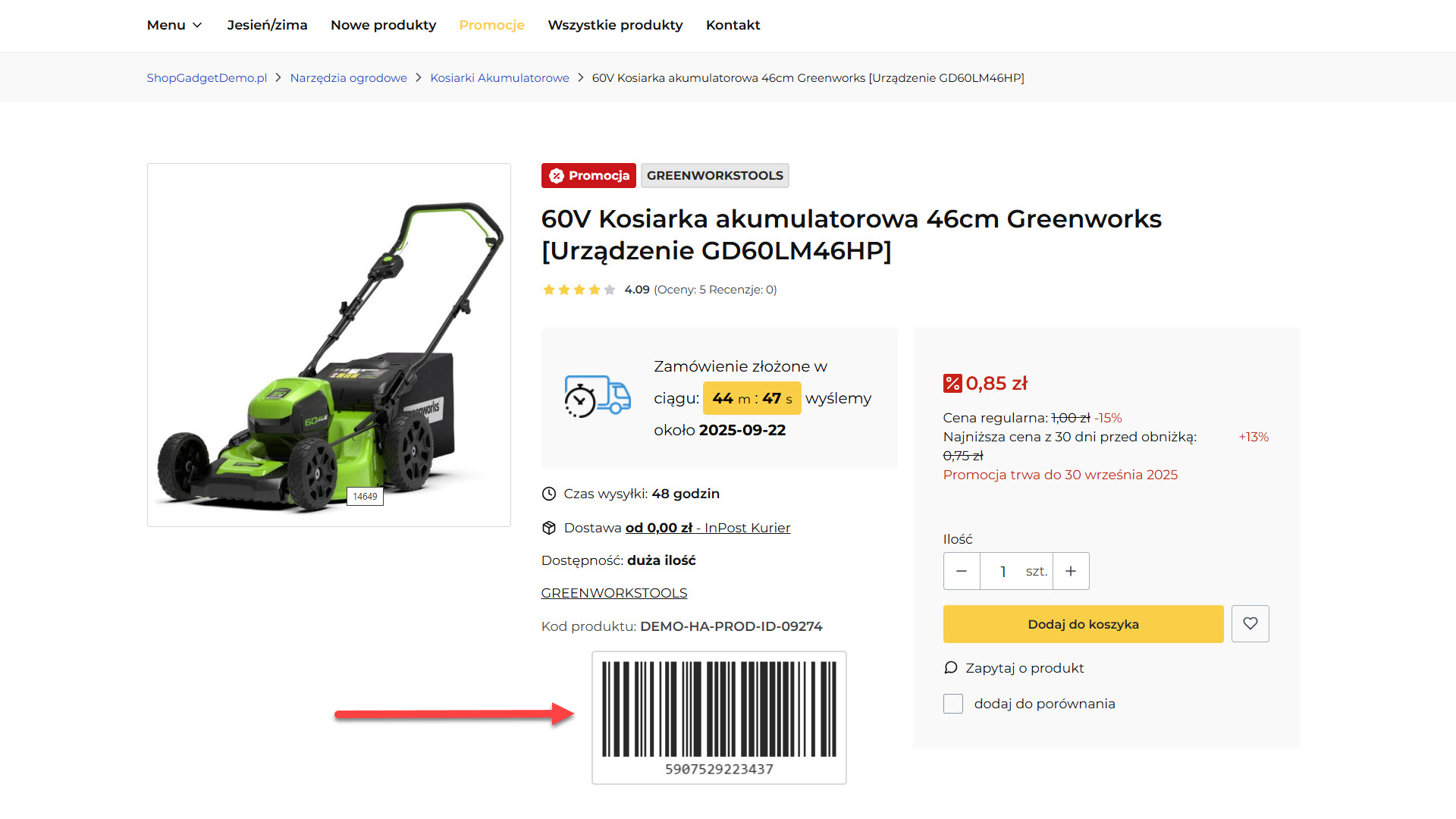Enable the dodaj do porównania checkbox
The width and height of the screenshot is (1456, 819).
coord(953,704)
